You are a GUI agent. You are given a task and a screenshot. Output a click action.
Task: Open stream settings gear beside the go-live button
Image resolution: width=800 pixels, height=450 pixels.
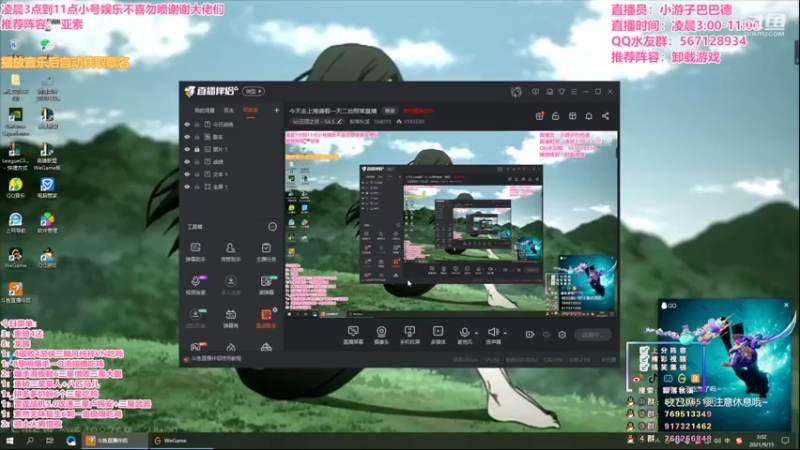[562, 335]
